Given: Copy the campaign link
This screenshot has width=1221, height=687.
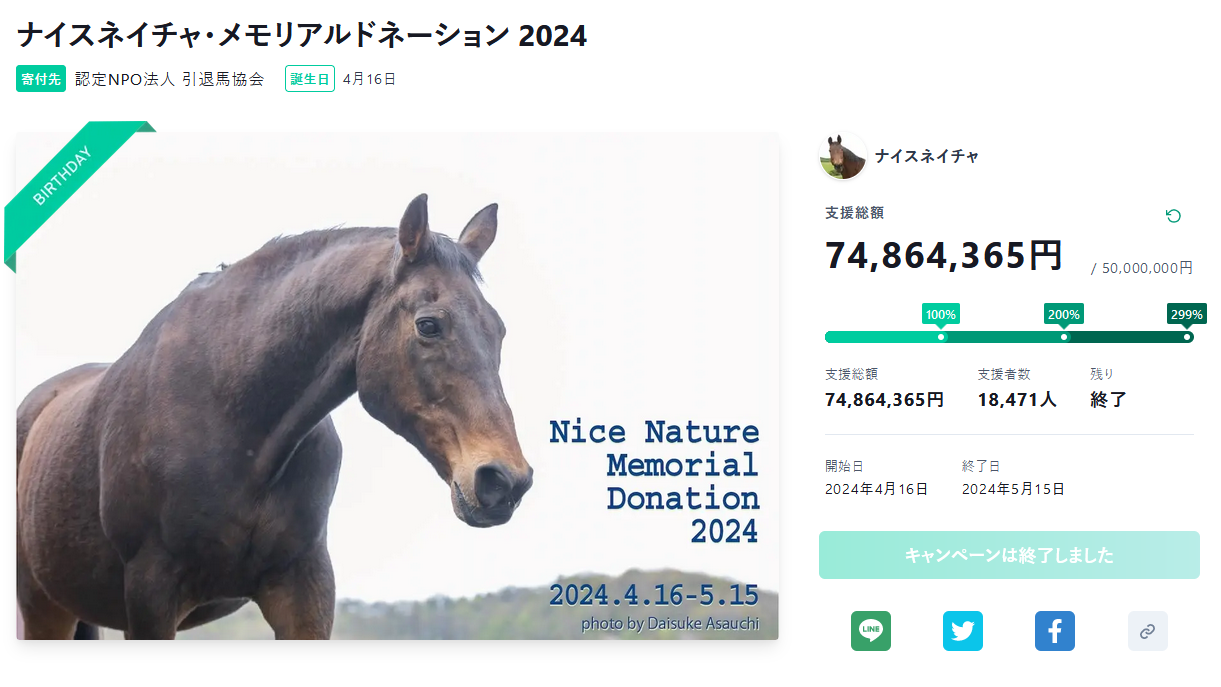Looking at the screenshot, I should [x=1147, y=631].
